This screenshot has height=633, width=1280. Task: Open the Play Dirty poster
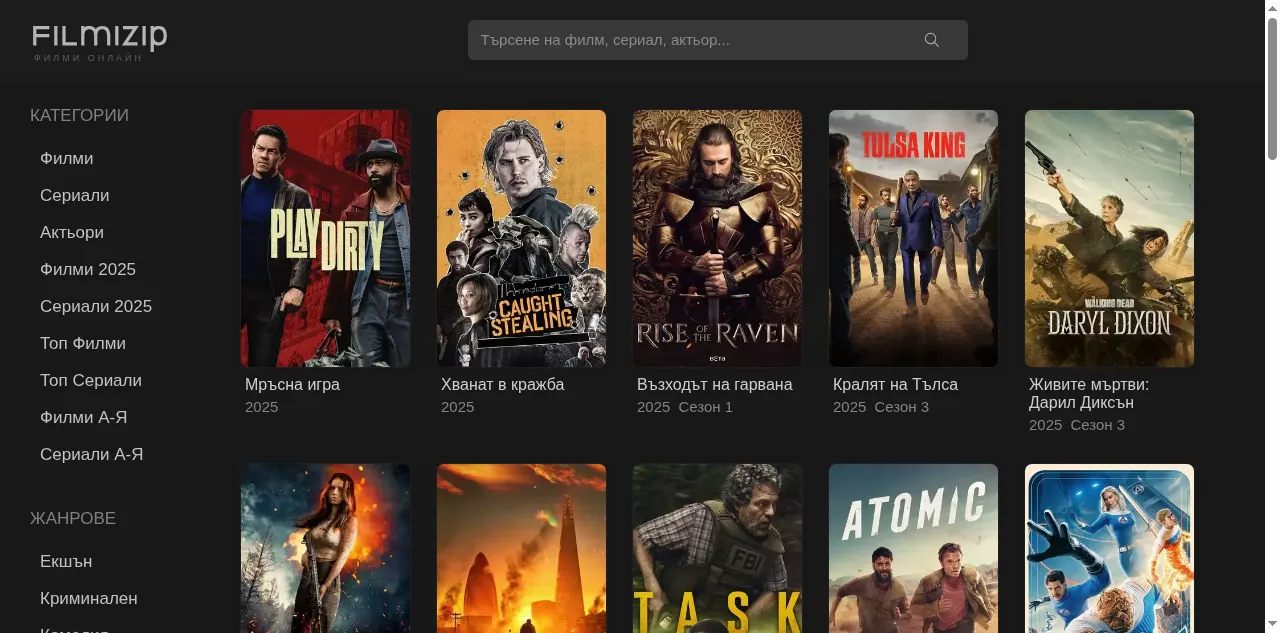click(x=326, y=238)
